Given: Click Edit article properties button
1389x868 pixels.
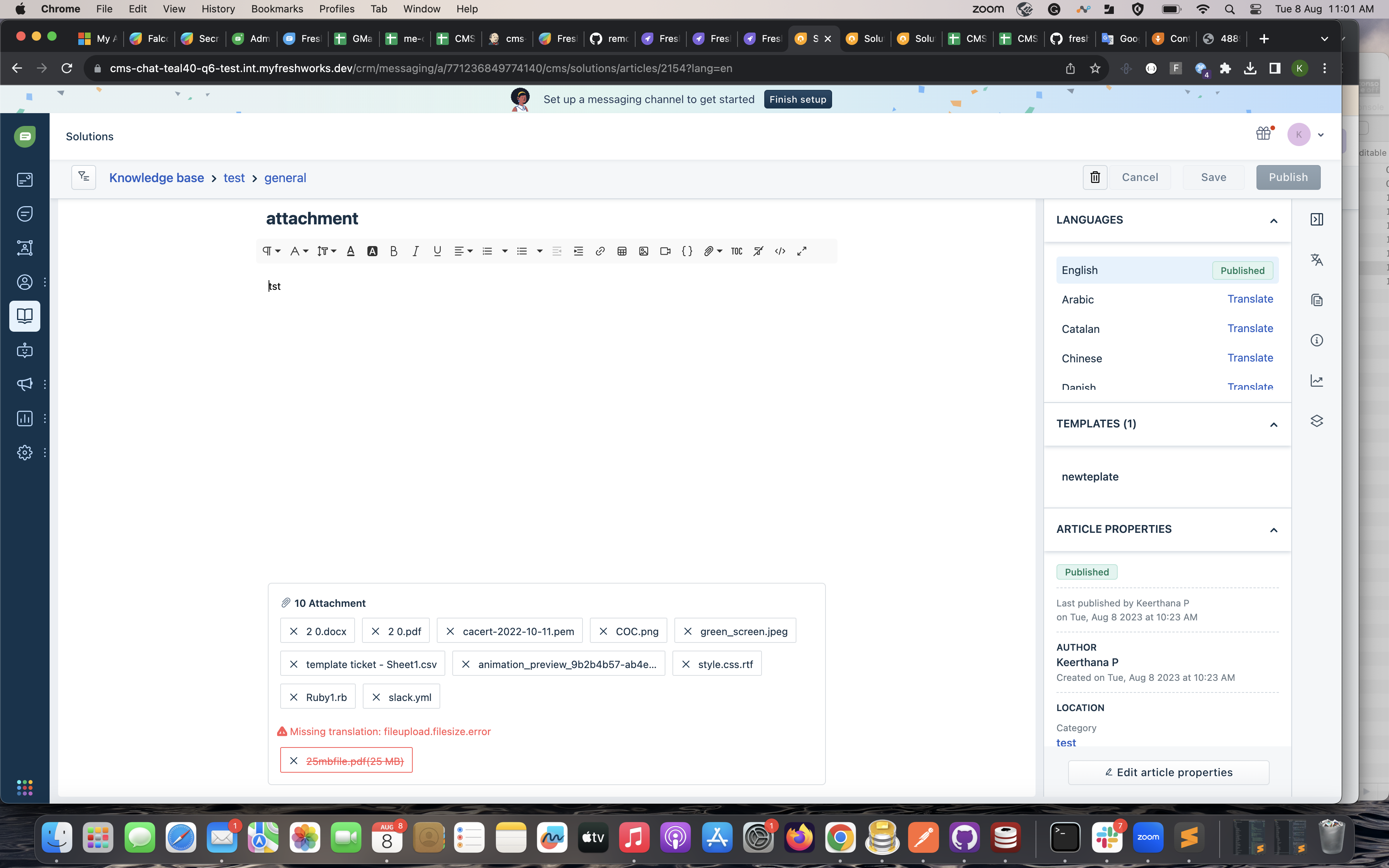Looking at the screenshot, I should 1168,772.
